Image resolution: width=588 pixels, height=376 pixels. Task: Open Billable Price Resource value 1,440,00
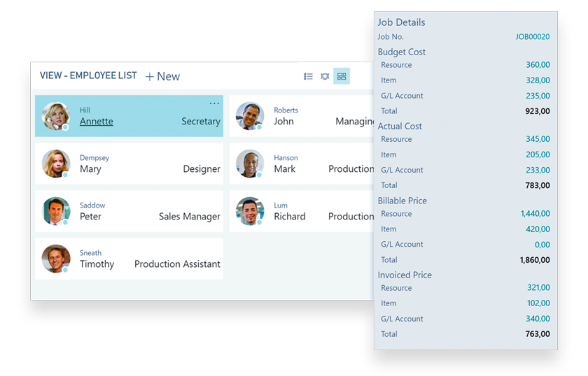[535, 214]
